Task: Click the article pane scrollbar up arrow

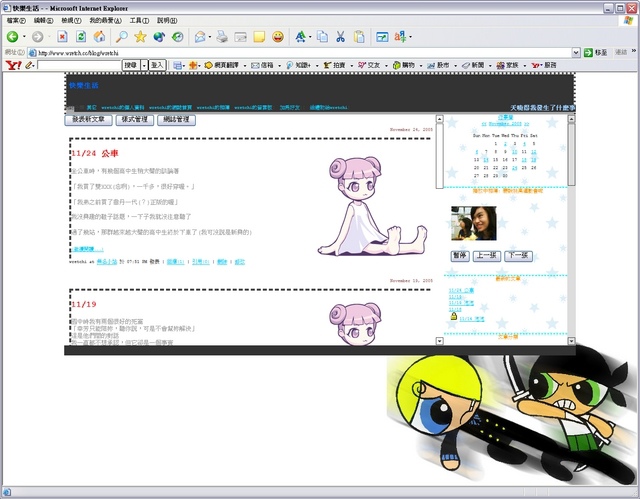Action: tap(440, 119)
